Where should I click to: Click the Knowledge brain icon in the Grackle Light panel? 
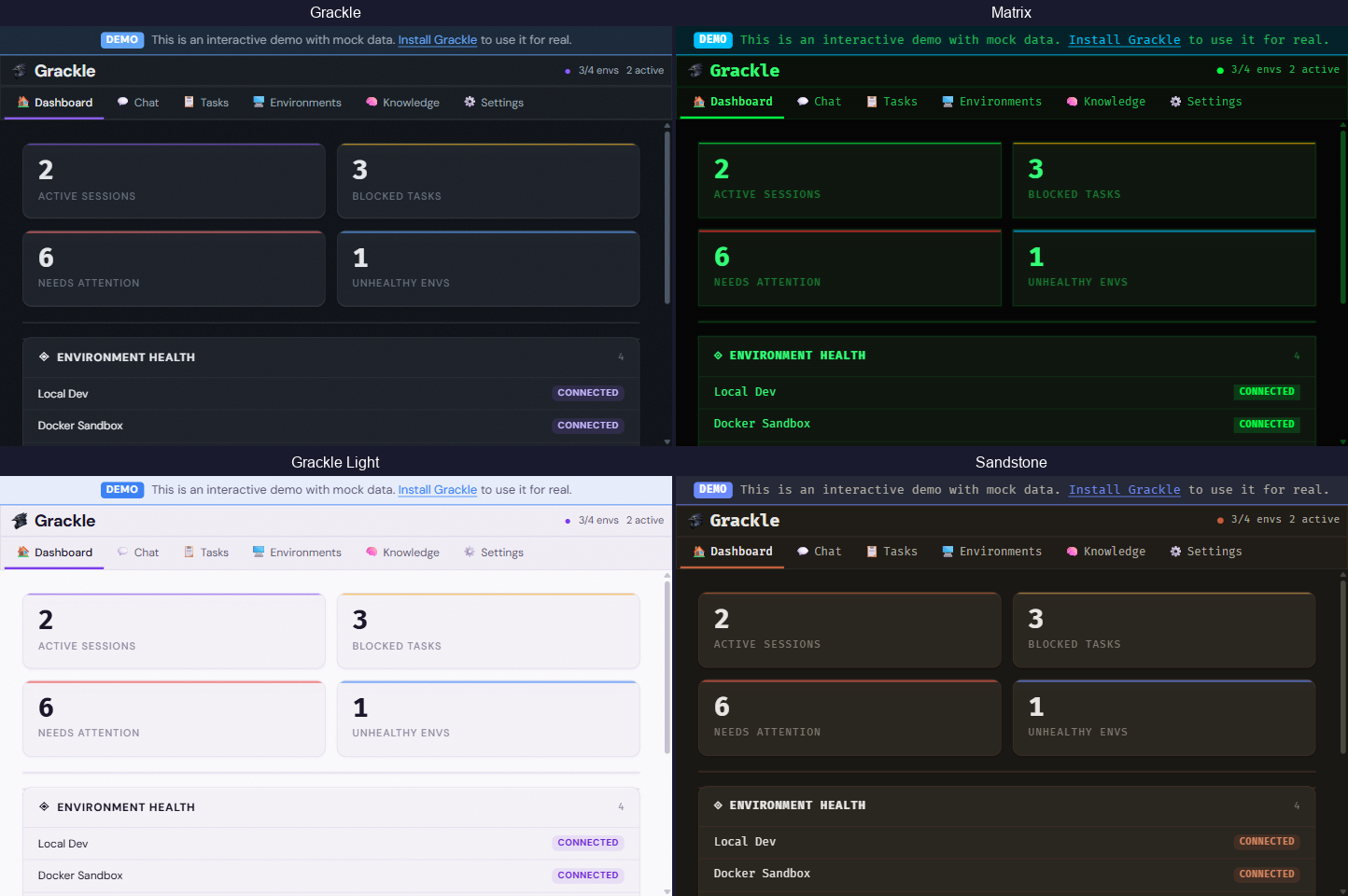(x=372, y=553)
